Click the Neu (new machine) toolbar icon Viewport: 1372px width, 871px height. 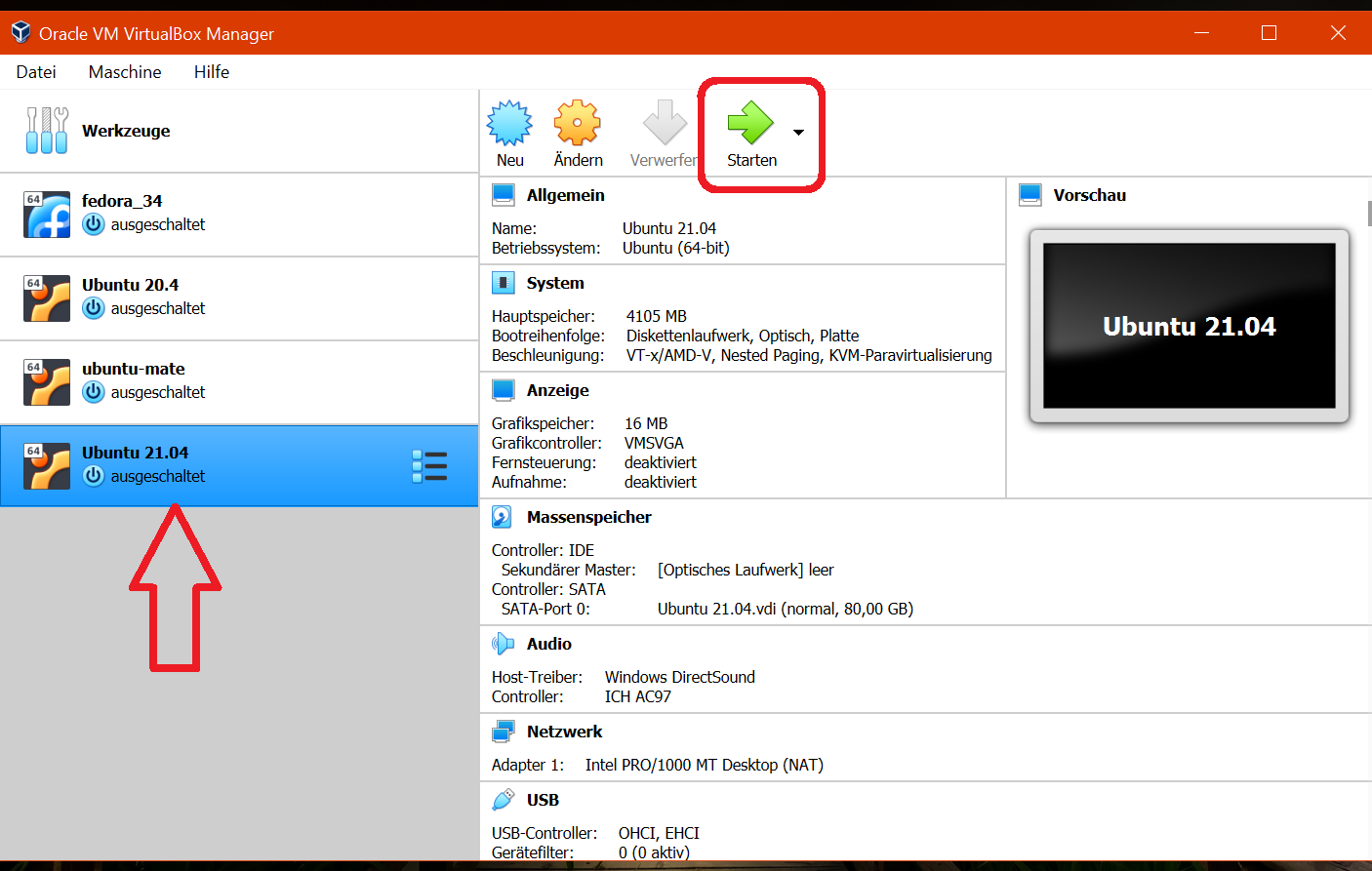[509, 124]
